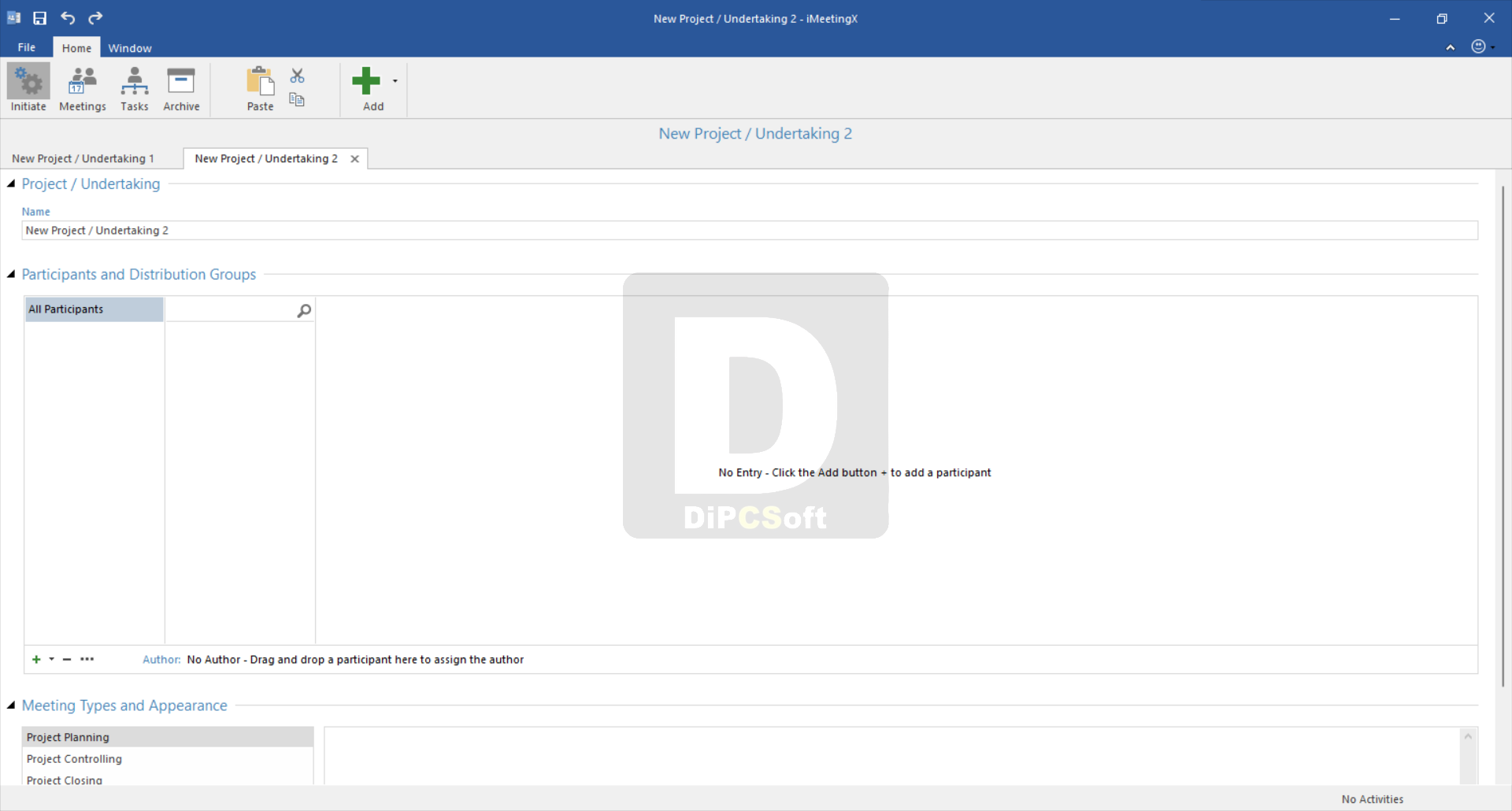Select the All Participants group
The image size is (1512, 811).
94,309
